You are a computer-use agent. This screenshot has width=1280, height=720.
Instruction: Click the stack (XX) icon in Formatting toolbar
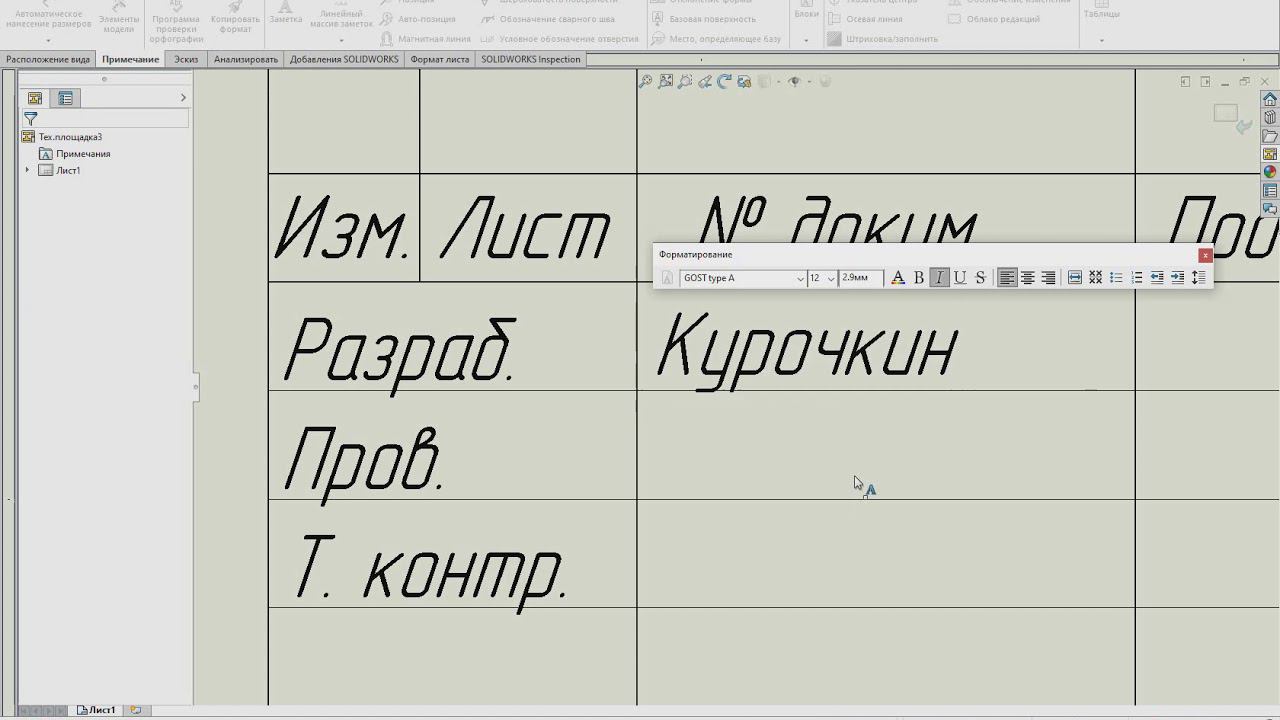(x=1096, y=278)
